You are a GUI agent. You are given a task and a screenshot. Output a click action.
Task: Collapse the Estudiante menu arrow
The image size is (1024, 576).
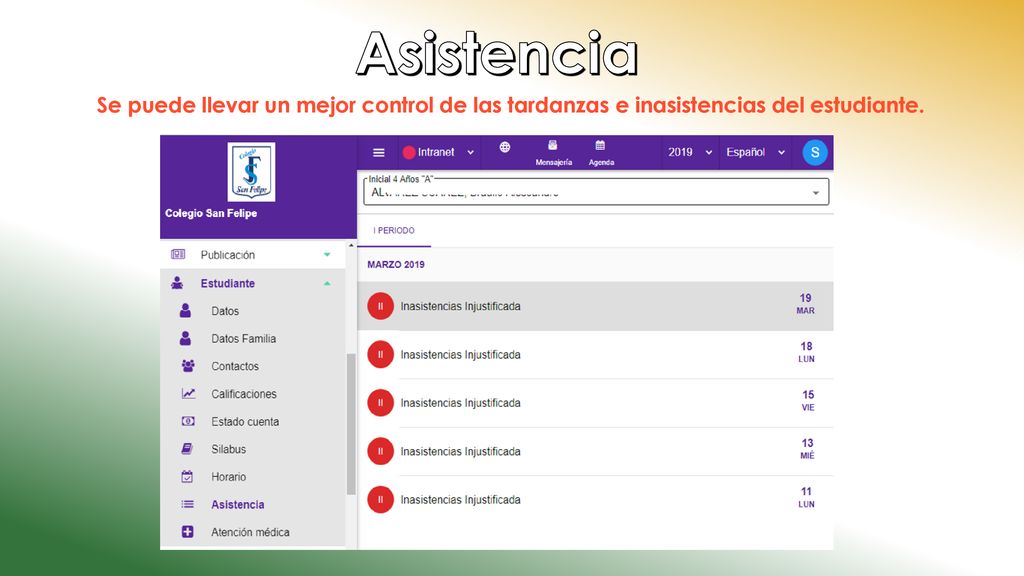pos(327,283)
